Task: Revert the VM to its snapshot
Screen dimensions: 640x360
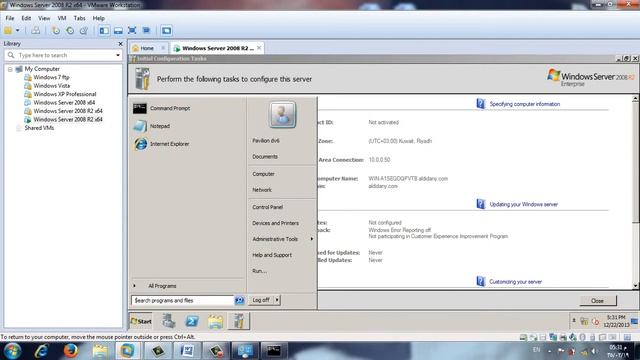Action: (x=70, y=31)
